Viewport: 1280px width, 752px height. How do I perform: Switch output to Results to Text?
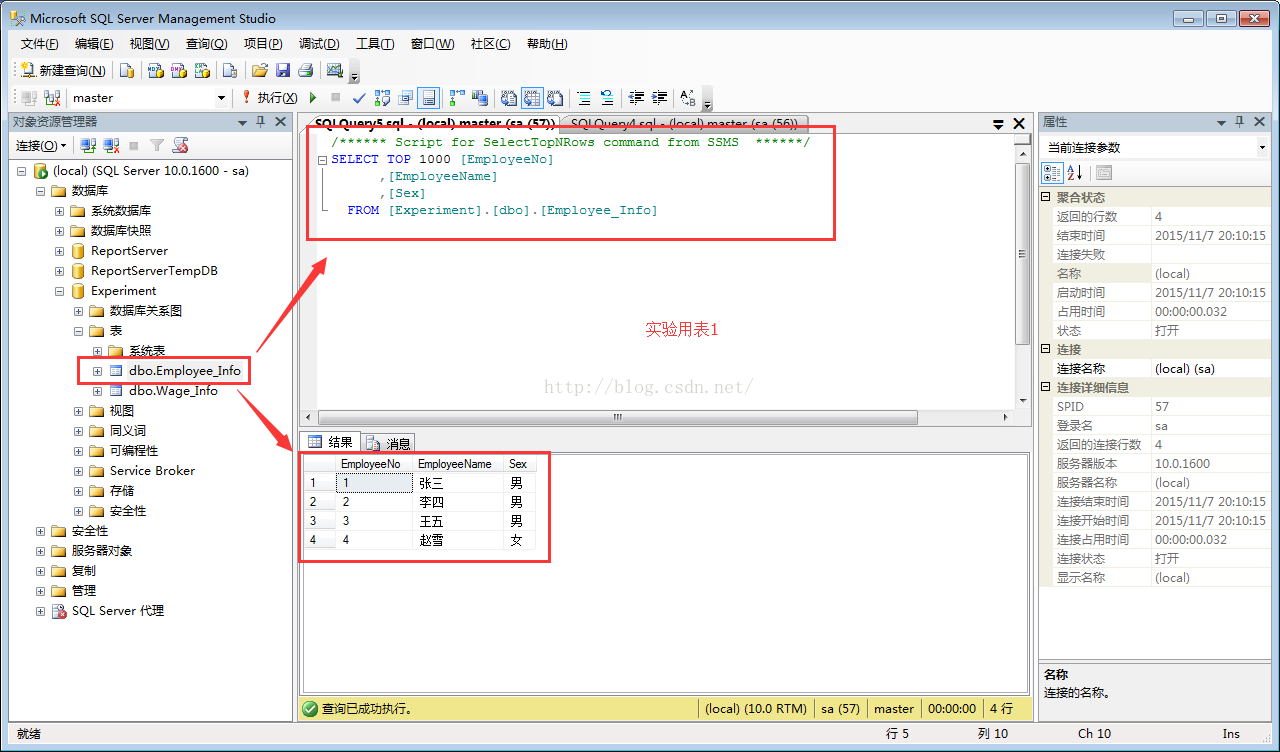(x=508, y=98)
